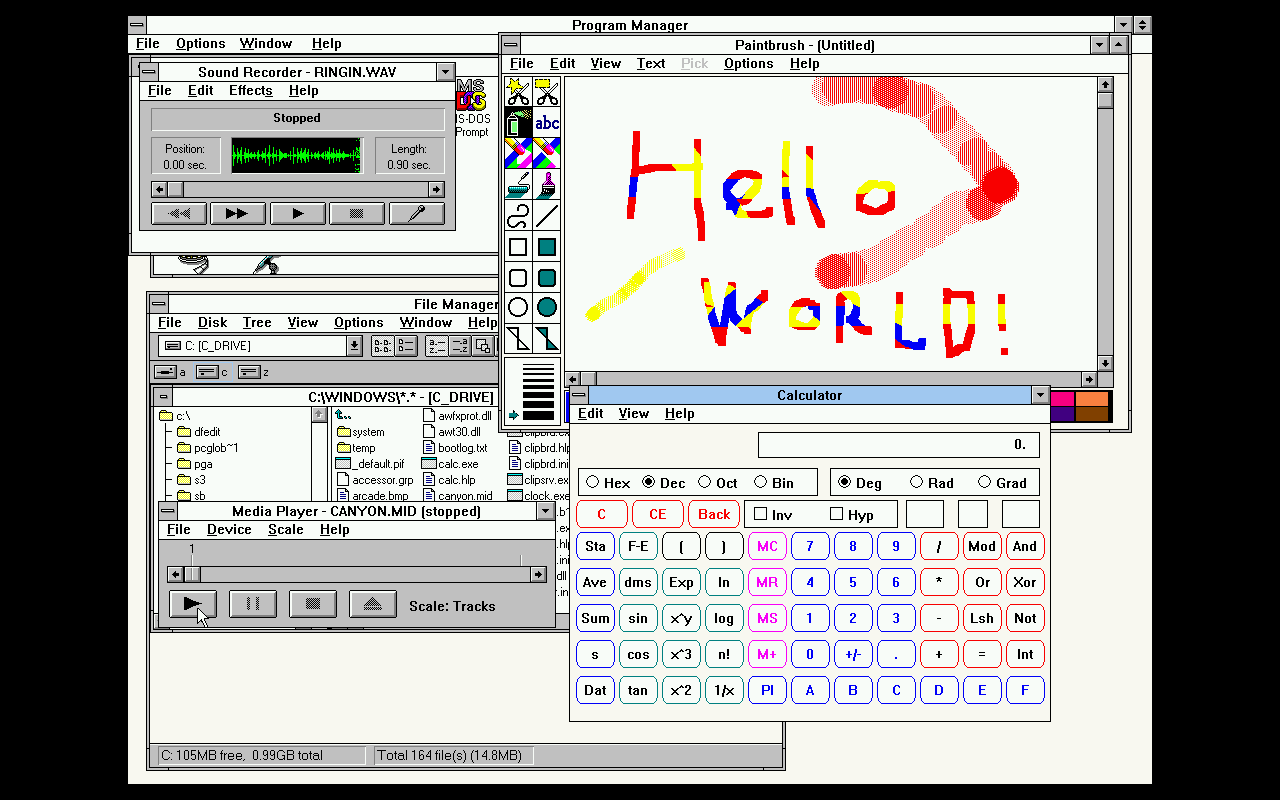Pick the Paint Roller fill tool
The height and width of the screenshot is (800, 1280).
tap(518, 185)
